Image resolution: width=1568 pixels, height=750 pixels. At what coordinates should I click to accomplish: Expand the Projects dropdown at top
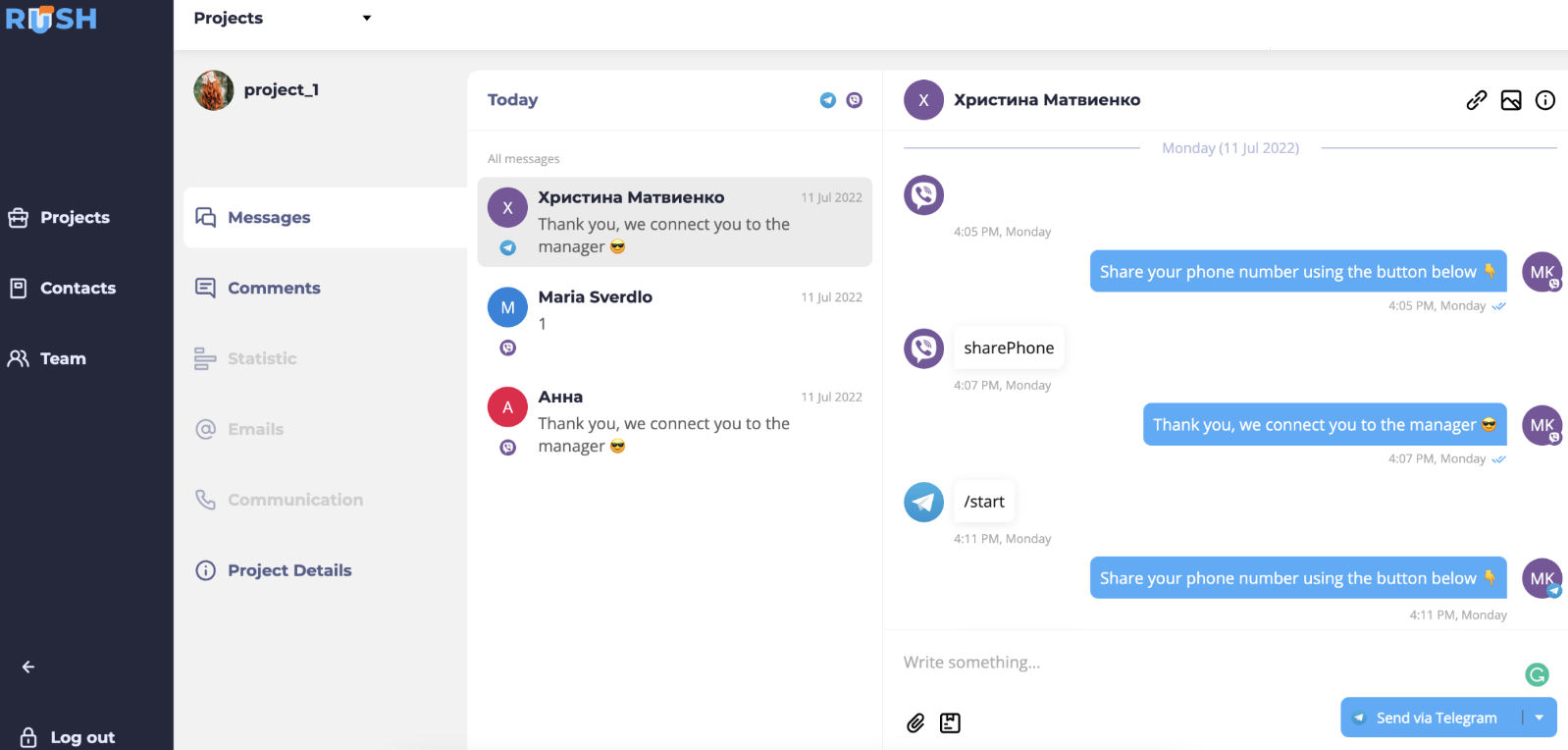[x=366, y=19]
